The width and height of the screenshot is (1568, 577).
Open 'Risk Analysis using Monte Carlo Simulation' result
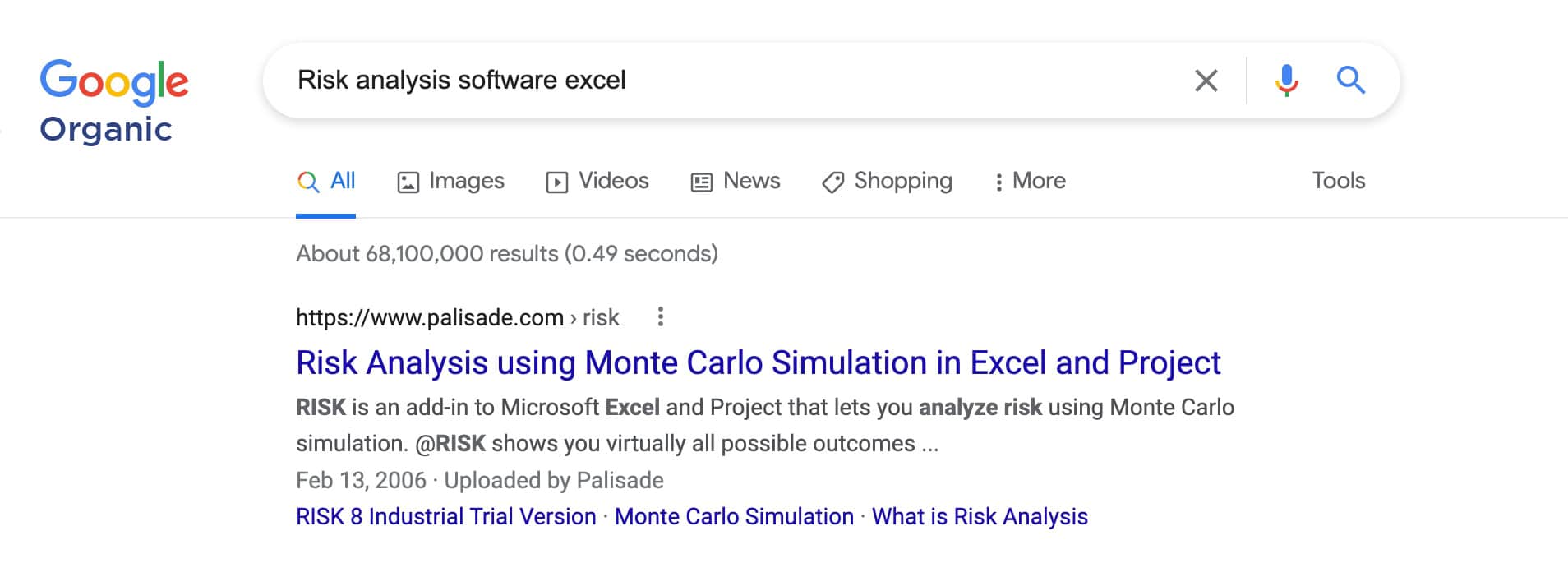click(758, 363)
